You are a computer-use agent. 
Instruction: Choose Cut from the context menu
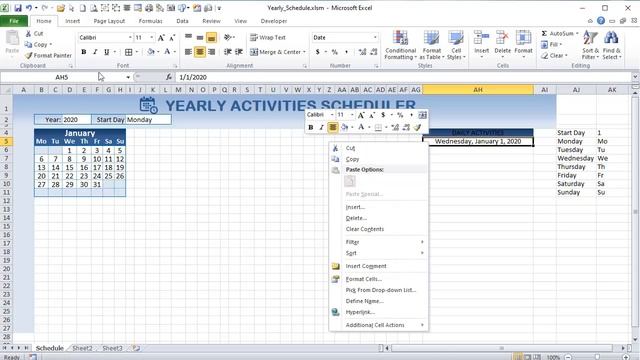pyautogui.click(x=379, y=148)
